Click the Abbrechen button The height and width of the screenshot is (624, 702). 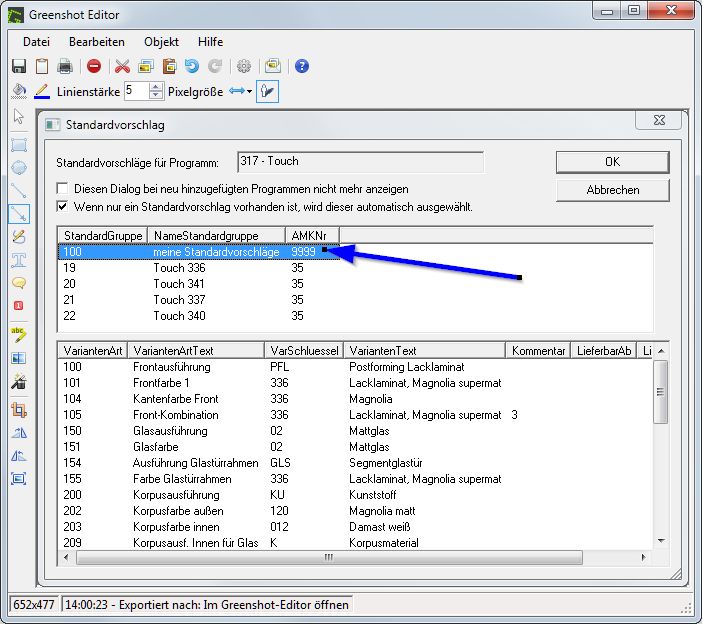pyautogui.click(x=612, y=190)
